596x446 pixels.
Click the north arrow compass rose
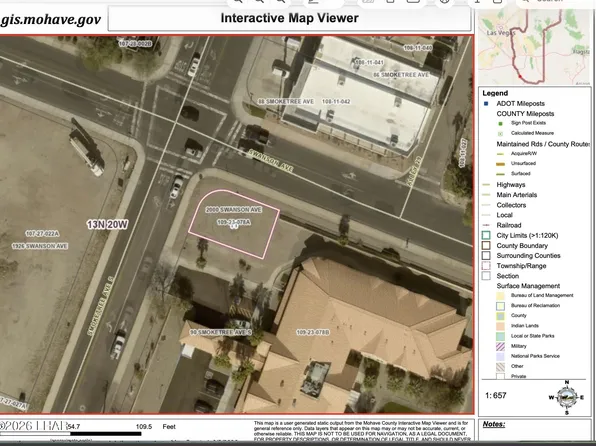coord(567,397)
